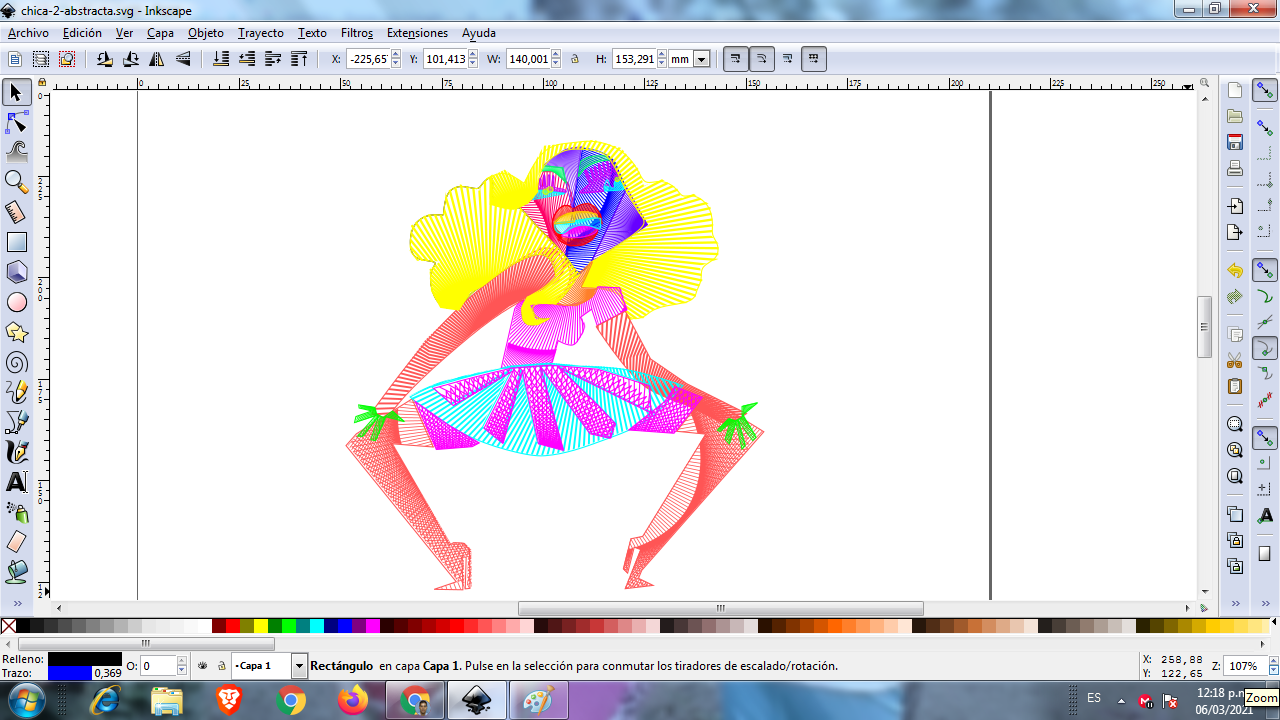This screenshot has height=720, width=1280.
Task: Select the Calligraphy tool
Action: point(16,452)
